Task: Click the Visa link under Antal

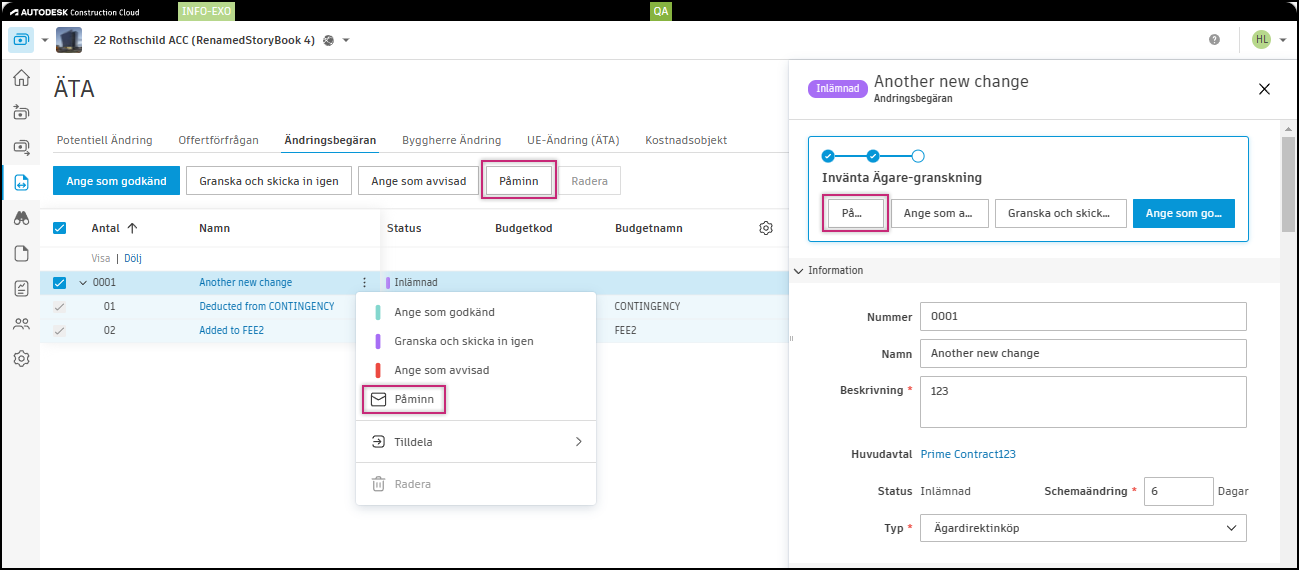Action: coord(101,258)
